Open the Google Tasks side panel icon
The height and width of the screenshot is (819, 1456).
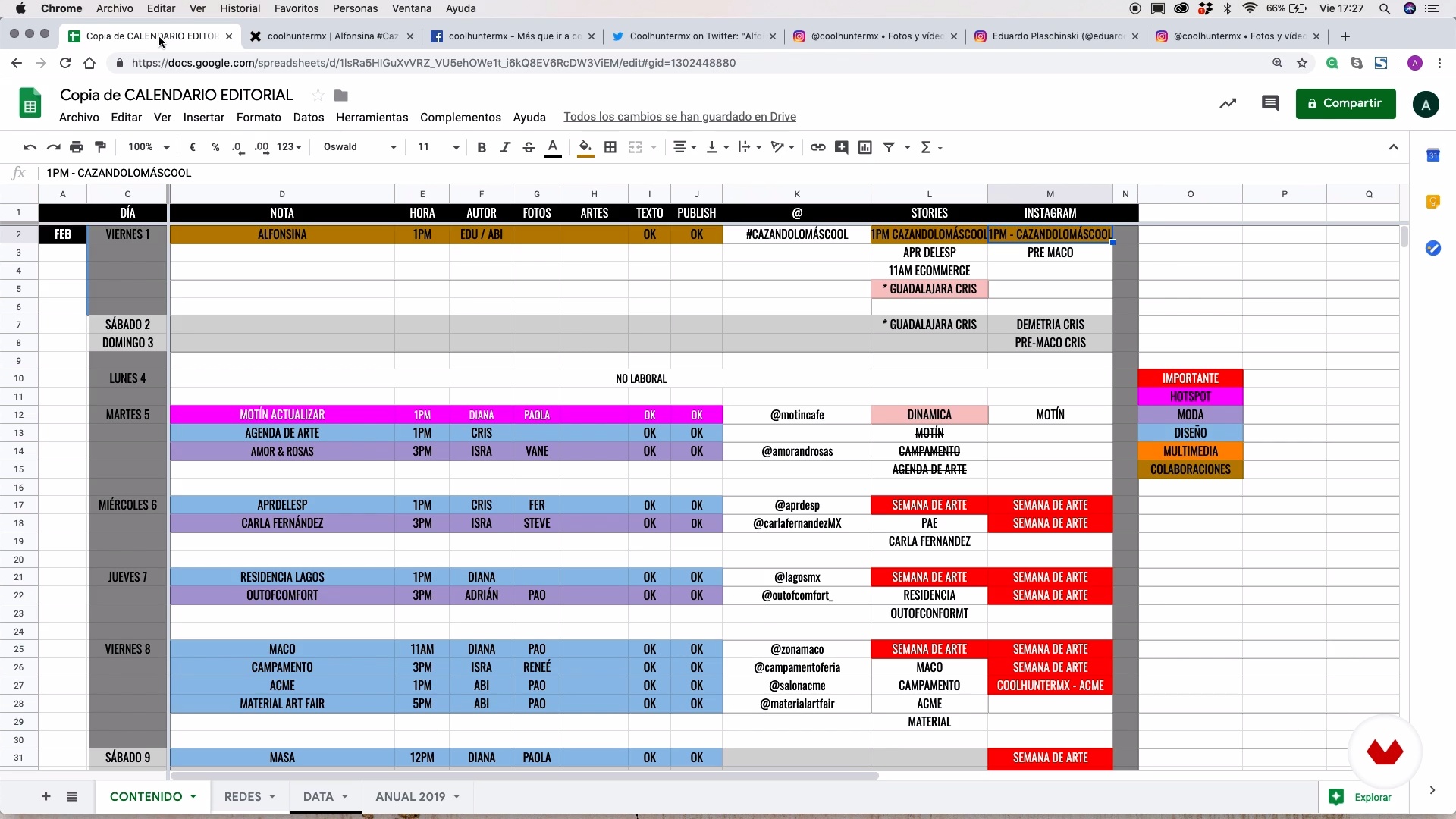(1432, 248)
